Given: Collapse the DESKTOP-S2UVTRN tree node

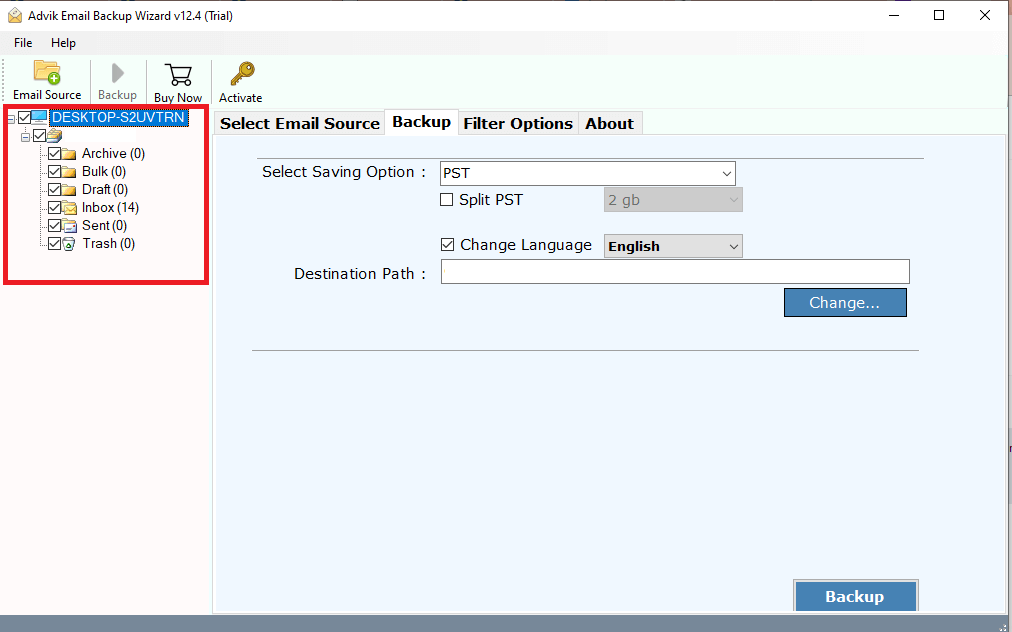Looking at the screenshot, I should 10,119.
